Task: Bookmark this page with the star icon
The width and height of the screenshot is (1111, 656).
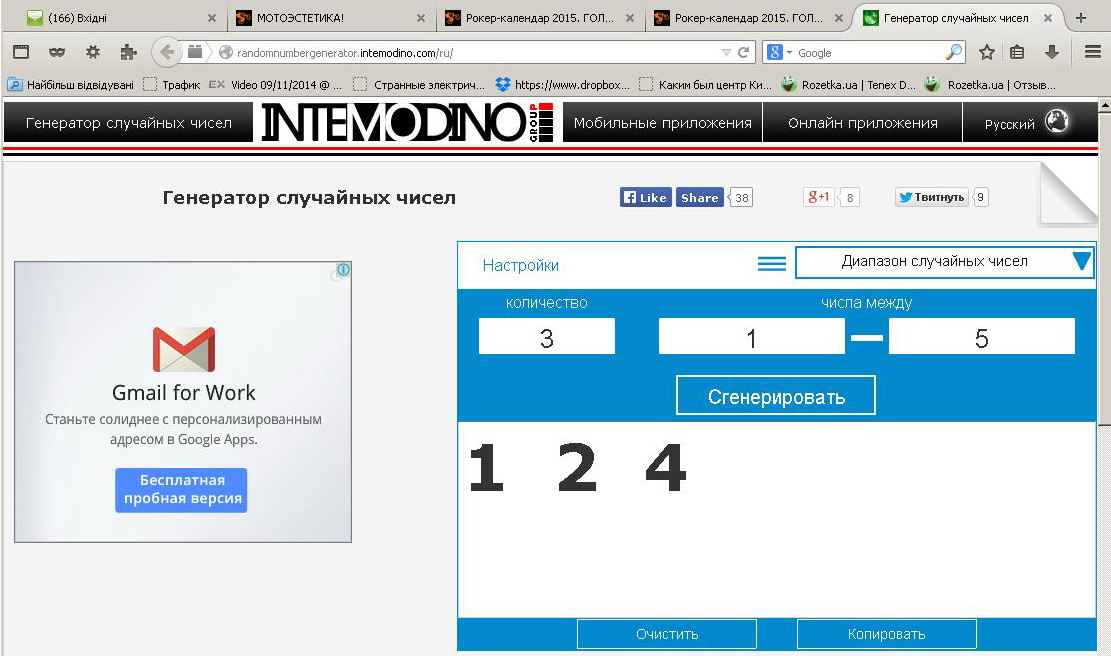Action: click(x=986, y=52)
